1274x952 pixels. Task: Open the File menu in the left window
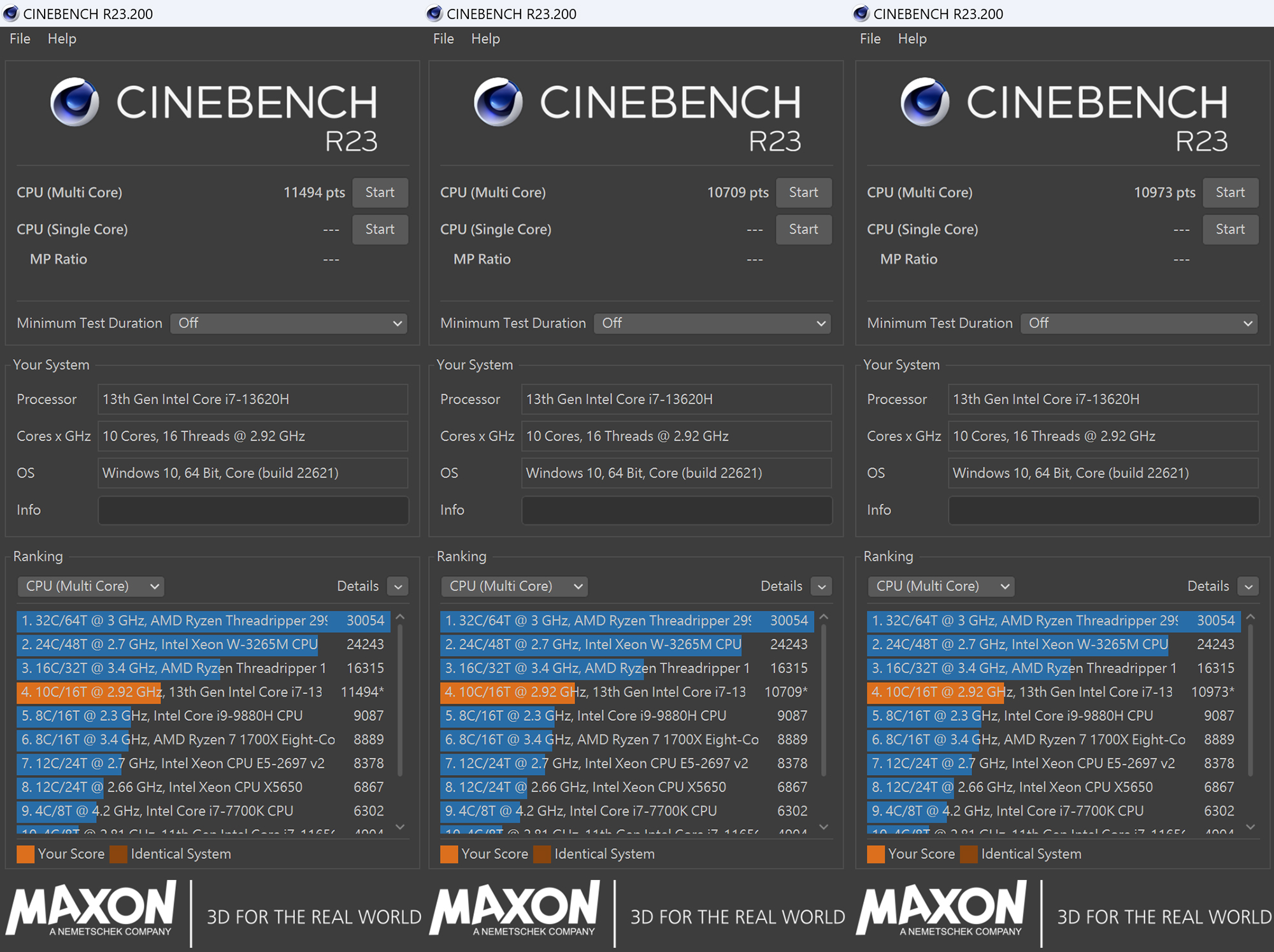(x=20, y=39)
